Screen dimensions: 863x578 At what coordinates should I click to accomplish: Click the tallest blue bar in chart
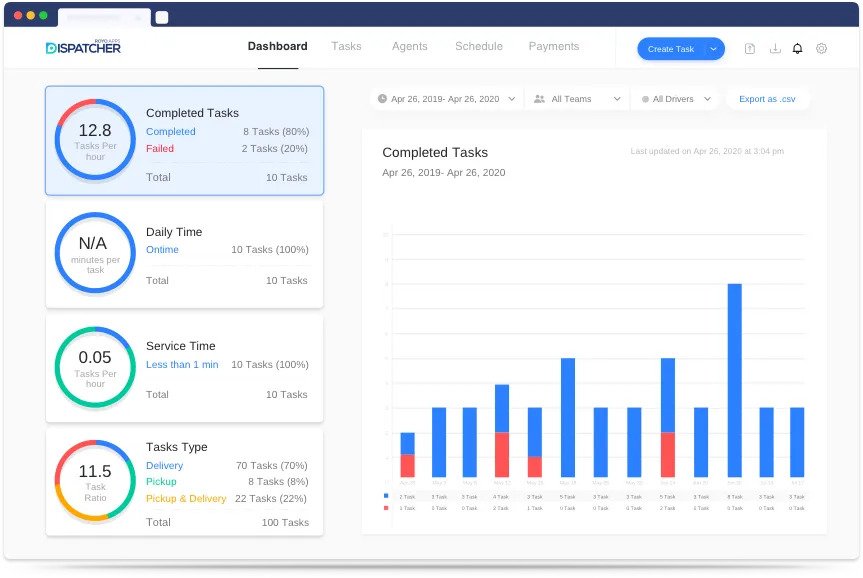734,380
